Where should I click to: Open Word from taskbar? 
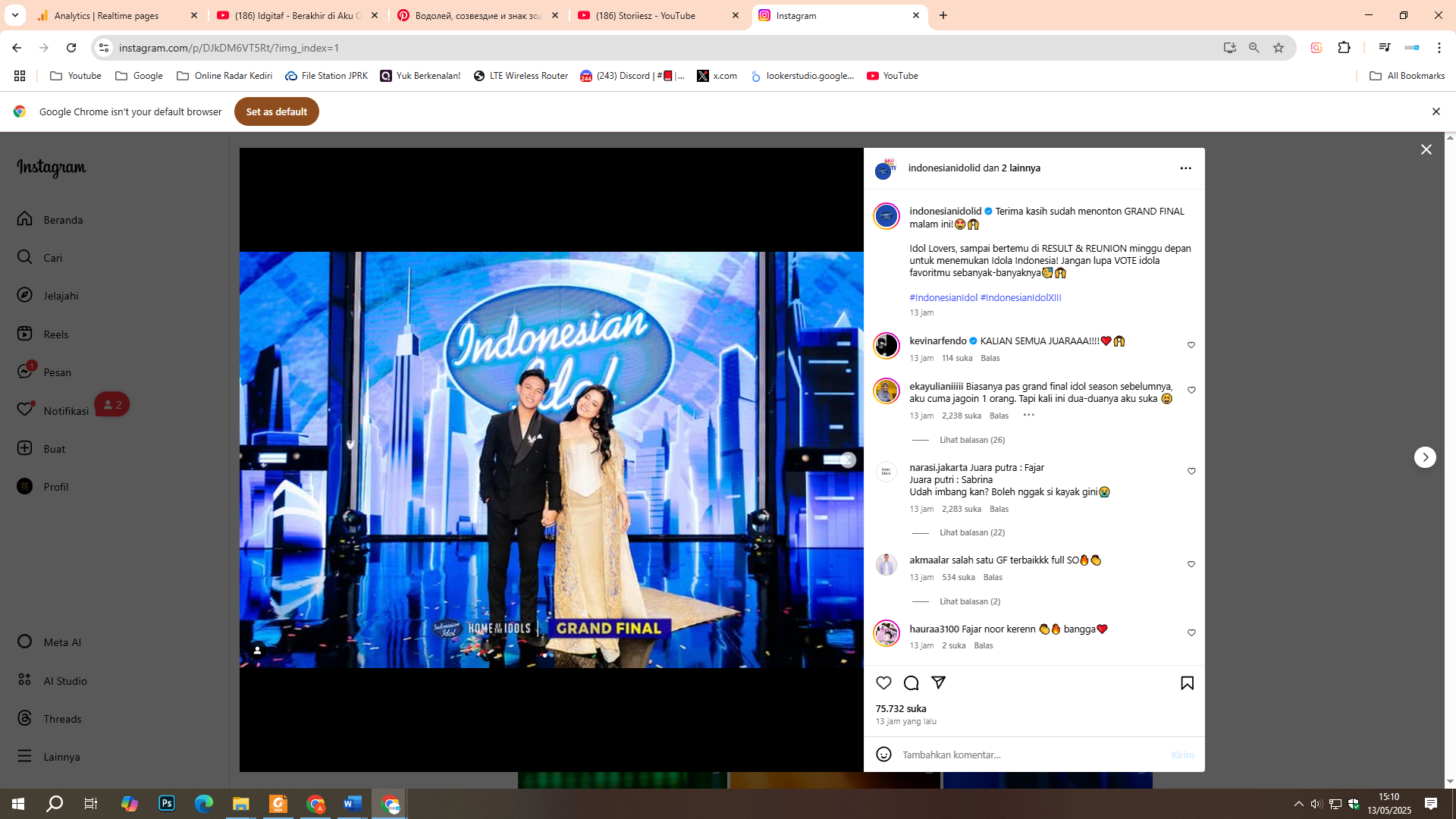point(353,803)
